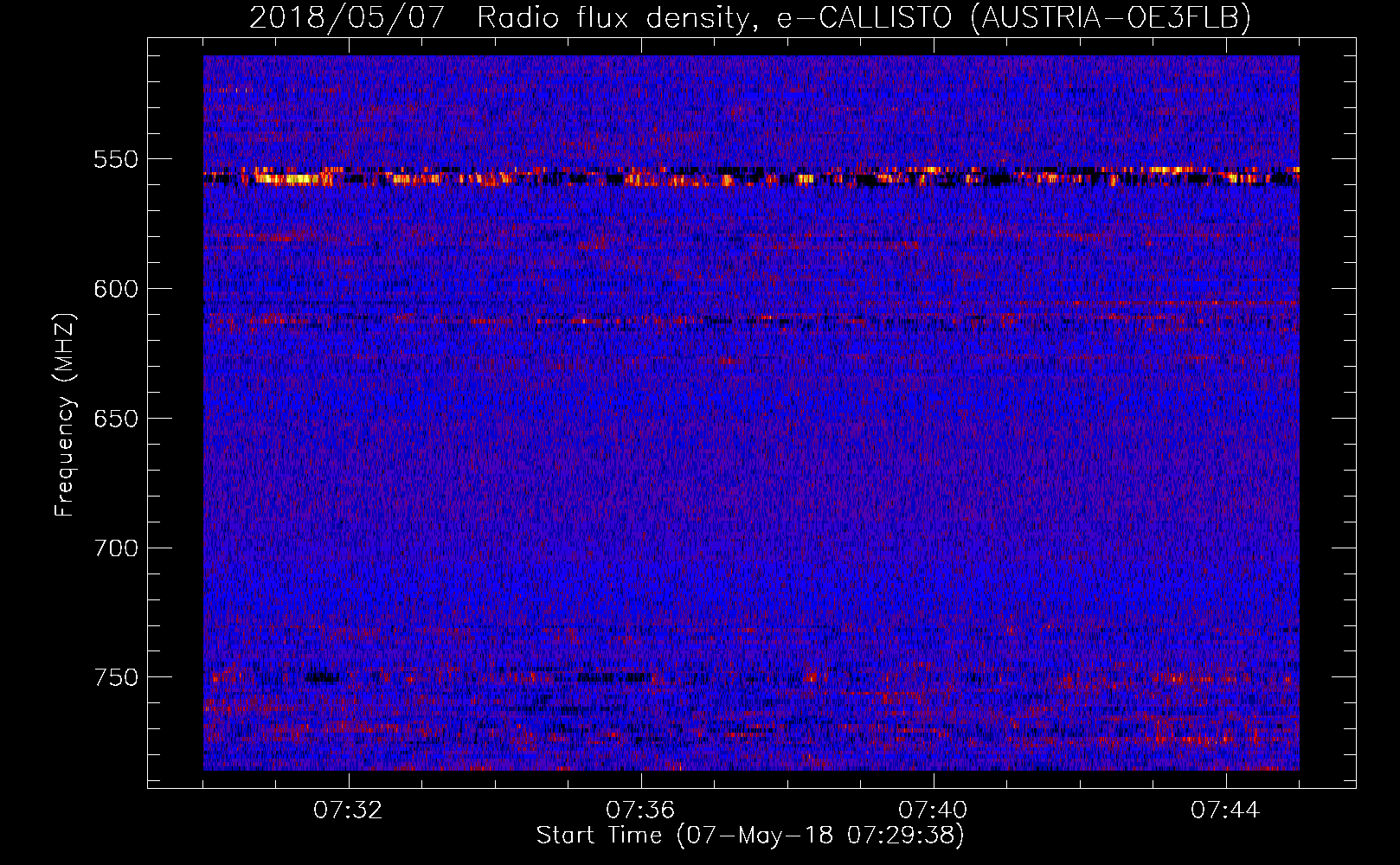1400x865 pixels.
Task: Click the 600 frequency tick label
Action: [x=116, y=289]
